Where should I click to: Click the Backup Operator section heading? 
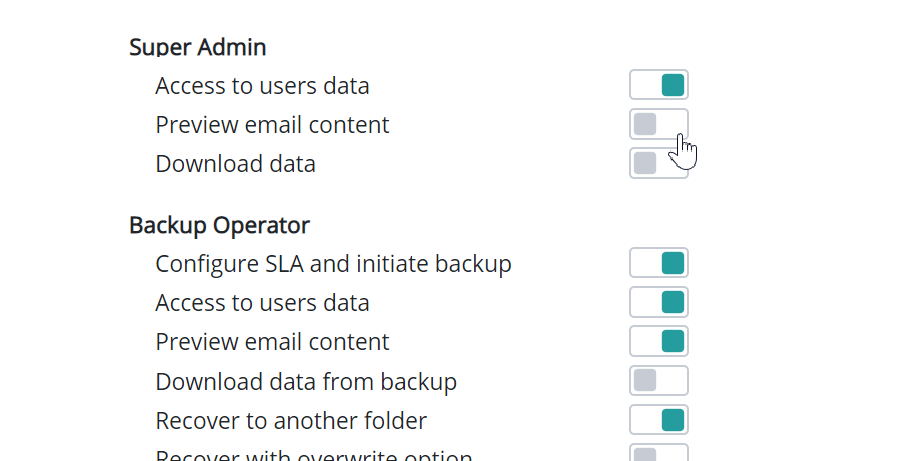[219, 225]
